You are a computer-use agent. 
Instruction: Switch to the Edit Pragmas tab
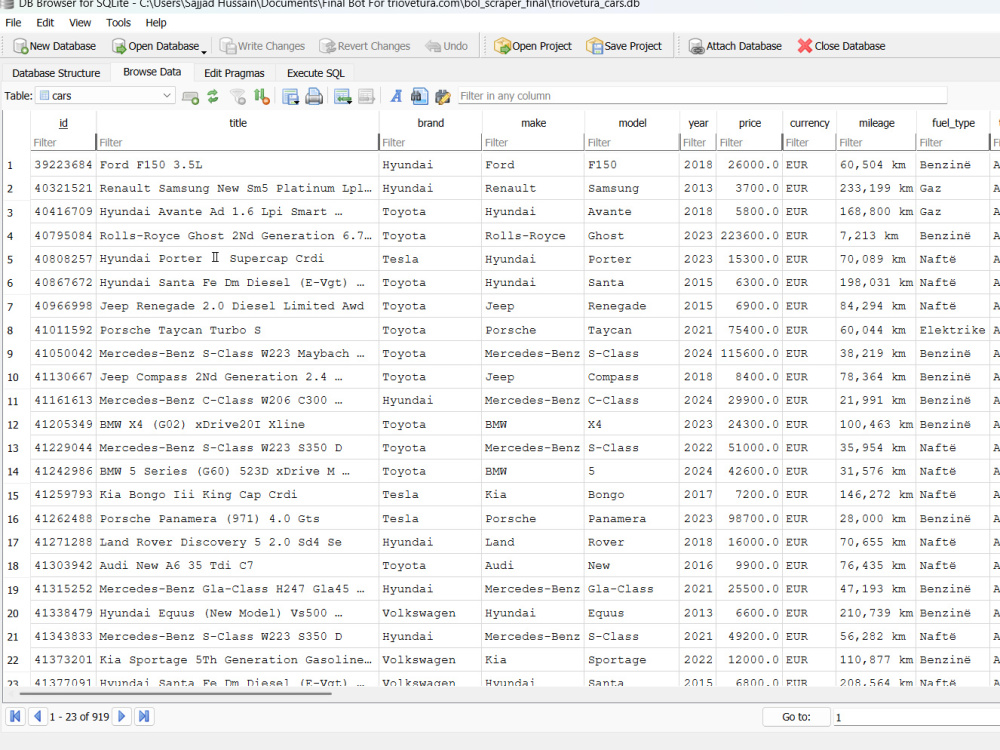(x=234, y=73)
